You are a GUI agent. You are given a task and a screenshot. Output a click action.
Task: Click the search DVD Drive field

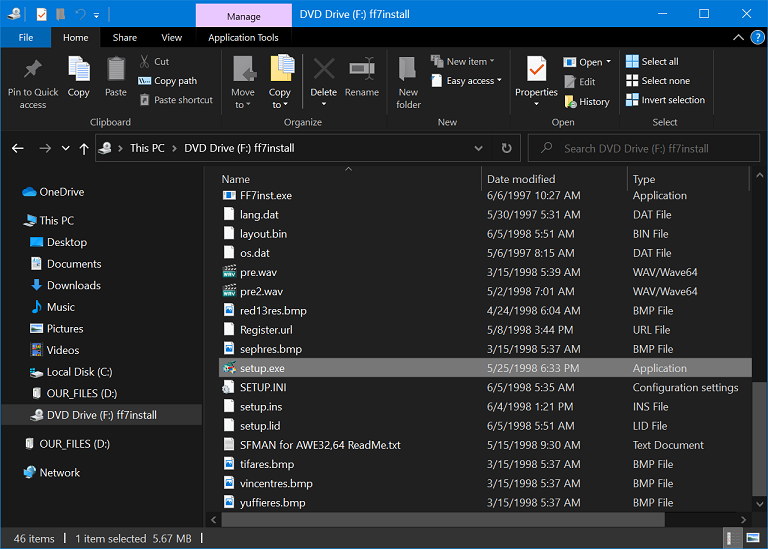(x=643, y=148)
